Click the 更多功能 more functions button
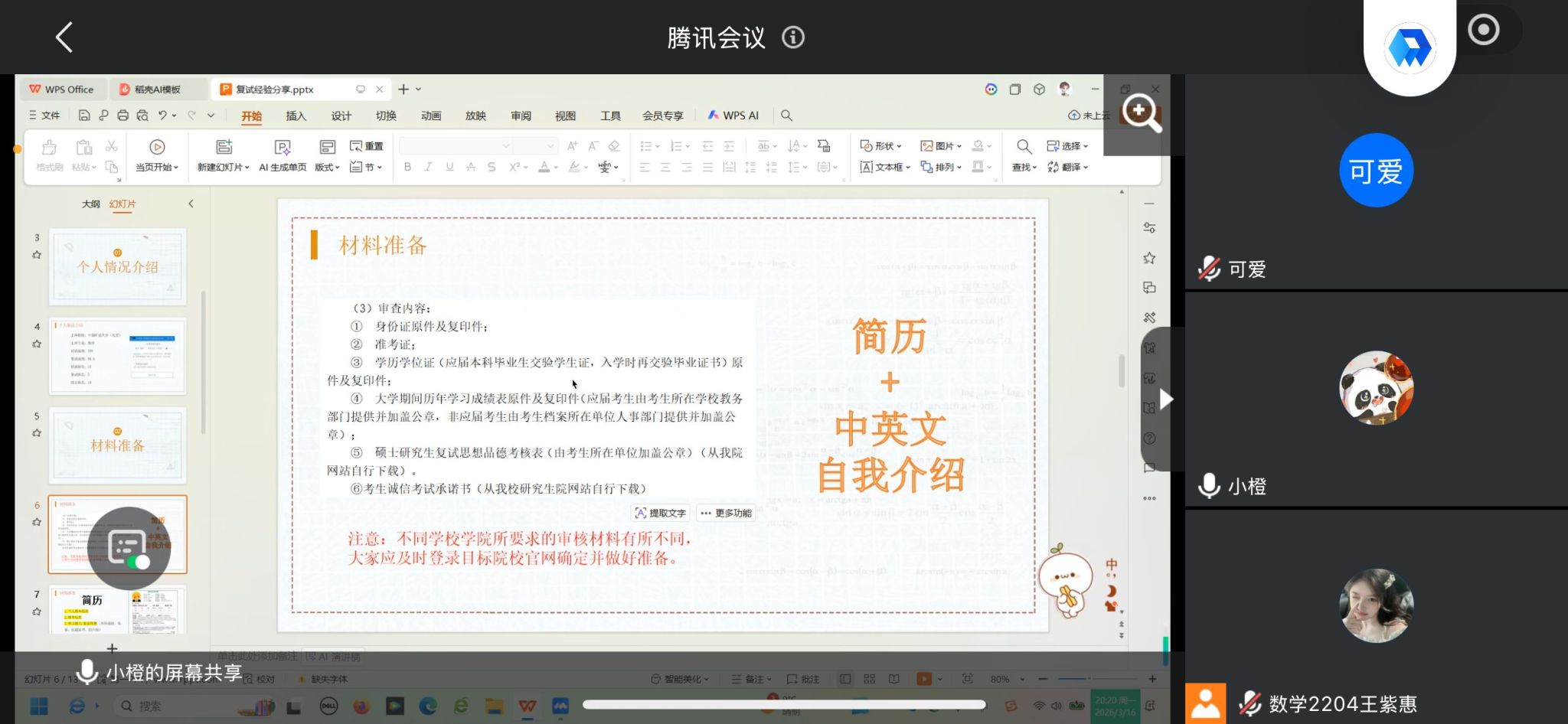 [726, 513]
